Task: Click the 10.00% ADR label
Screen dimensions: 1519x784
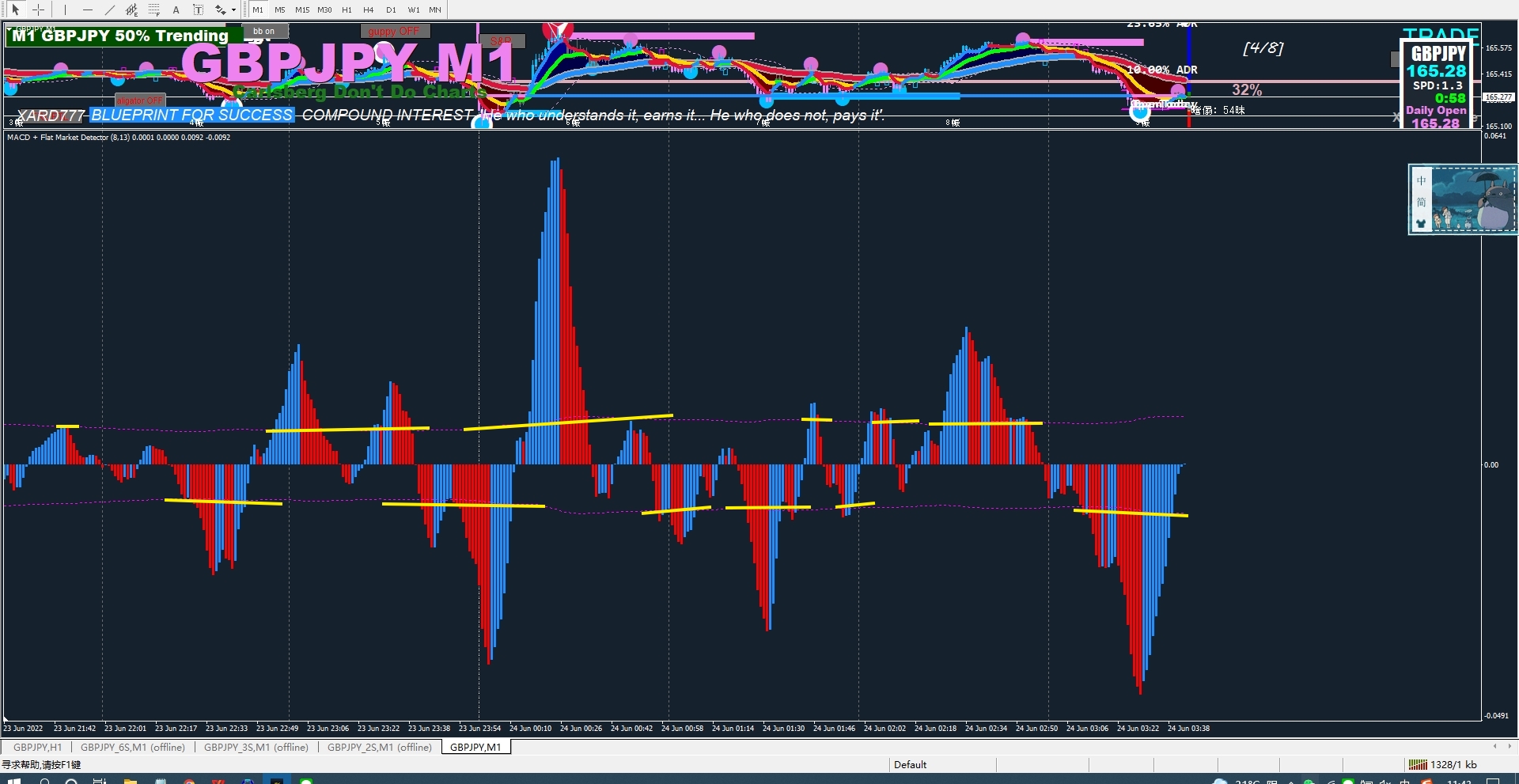Action: (1162, 70)
